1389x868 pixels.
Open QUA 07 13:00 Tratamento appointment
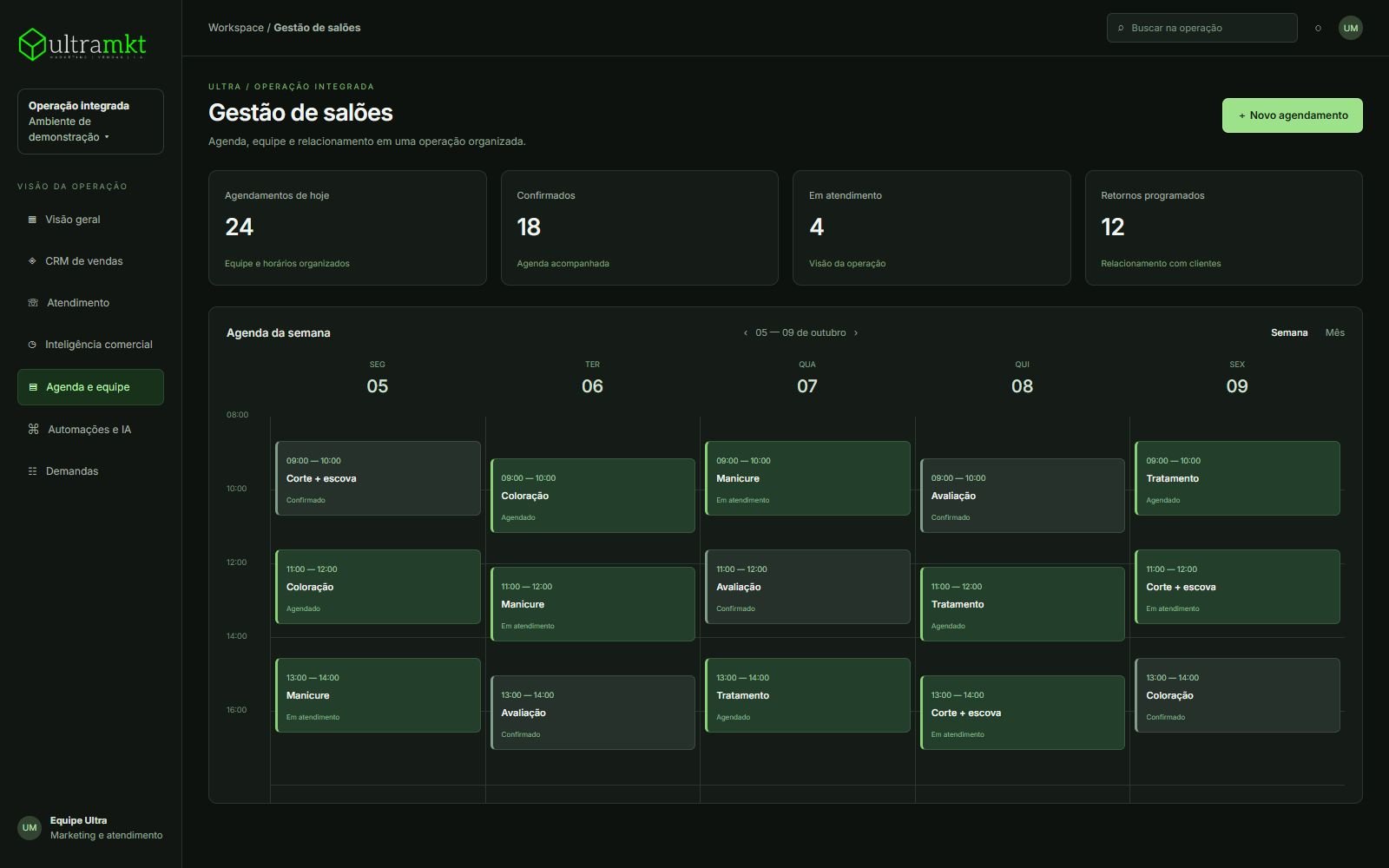(807, 695)
